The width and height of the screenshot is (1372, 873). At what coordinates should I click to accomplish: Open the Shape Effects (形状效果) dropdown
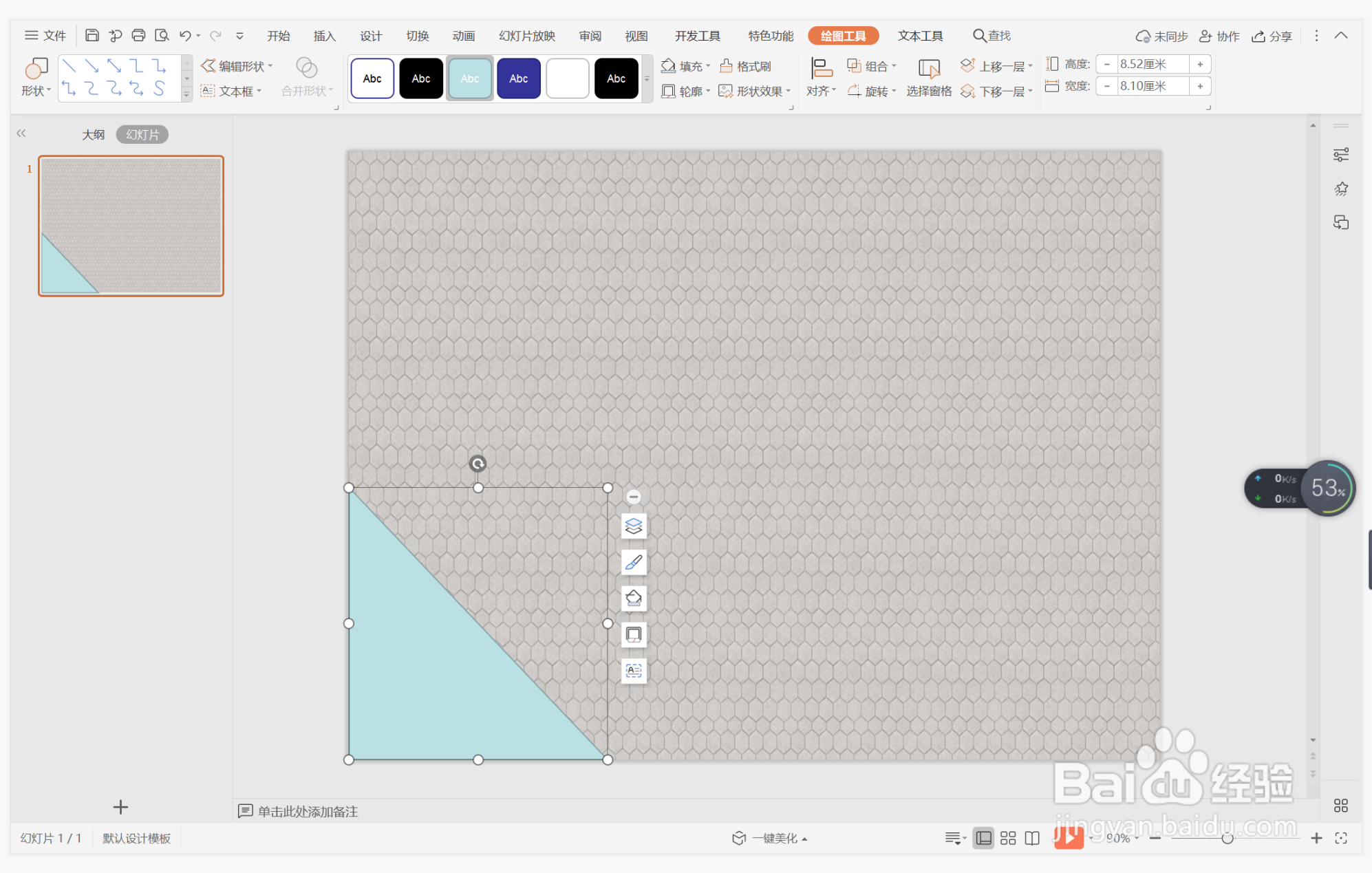[x=755, y=91]
